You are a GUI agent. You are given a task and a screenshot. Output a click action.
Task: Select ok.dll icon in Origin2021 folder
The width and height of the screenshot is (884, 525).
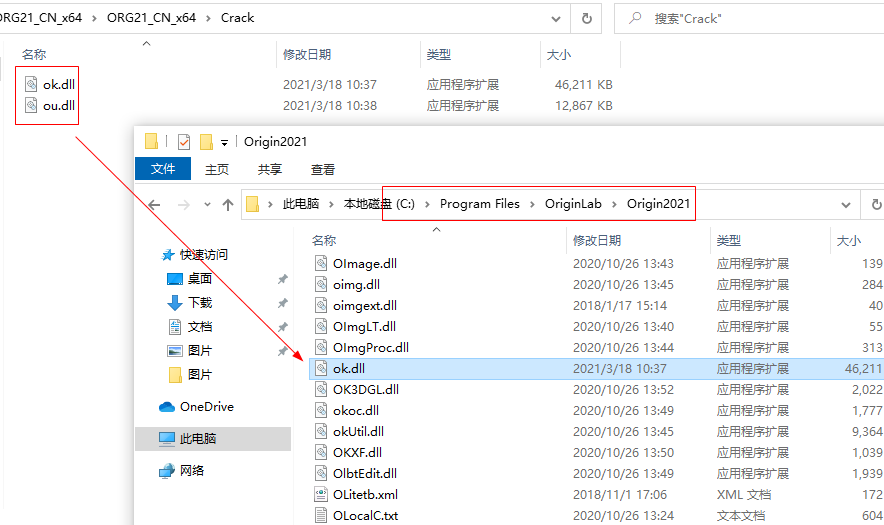[x=321, y=368]
